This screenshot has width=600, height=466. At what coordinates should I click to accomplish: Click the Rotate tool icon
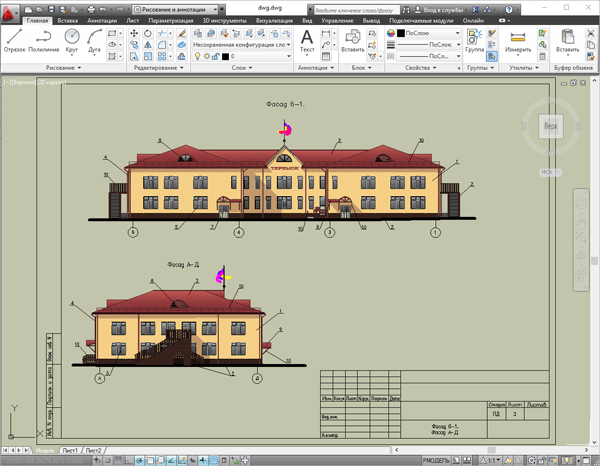point(148,33)
